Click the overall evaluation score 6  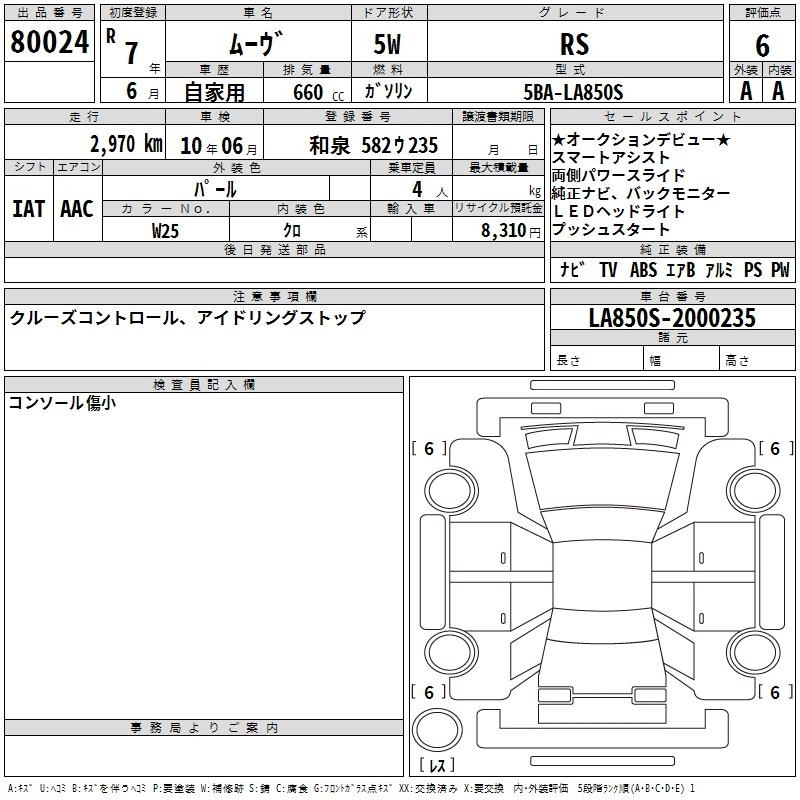pos(762,45)
